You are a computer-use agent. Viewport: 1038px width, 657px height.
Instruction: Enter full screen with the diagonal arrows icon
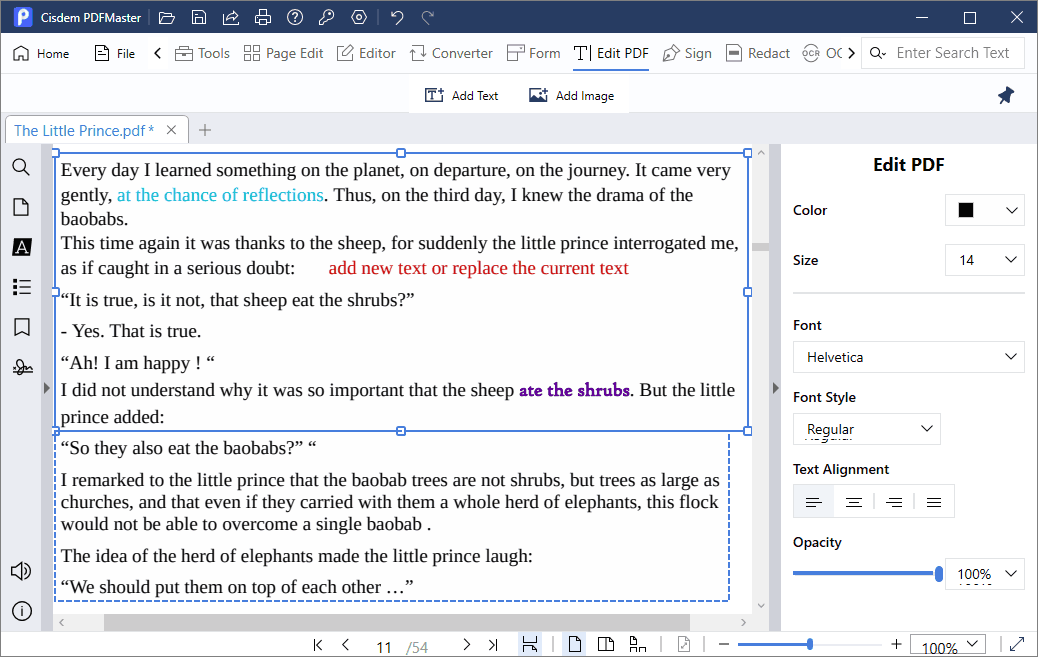tap(1017, 644)
